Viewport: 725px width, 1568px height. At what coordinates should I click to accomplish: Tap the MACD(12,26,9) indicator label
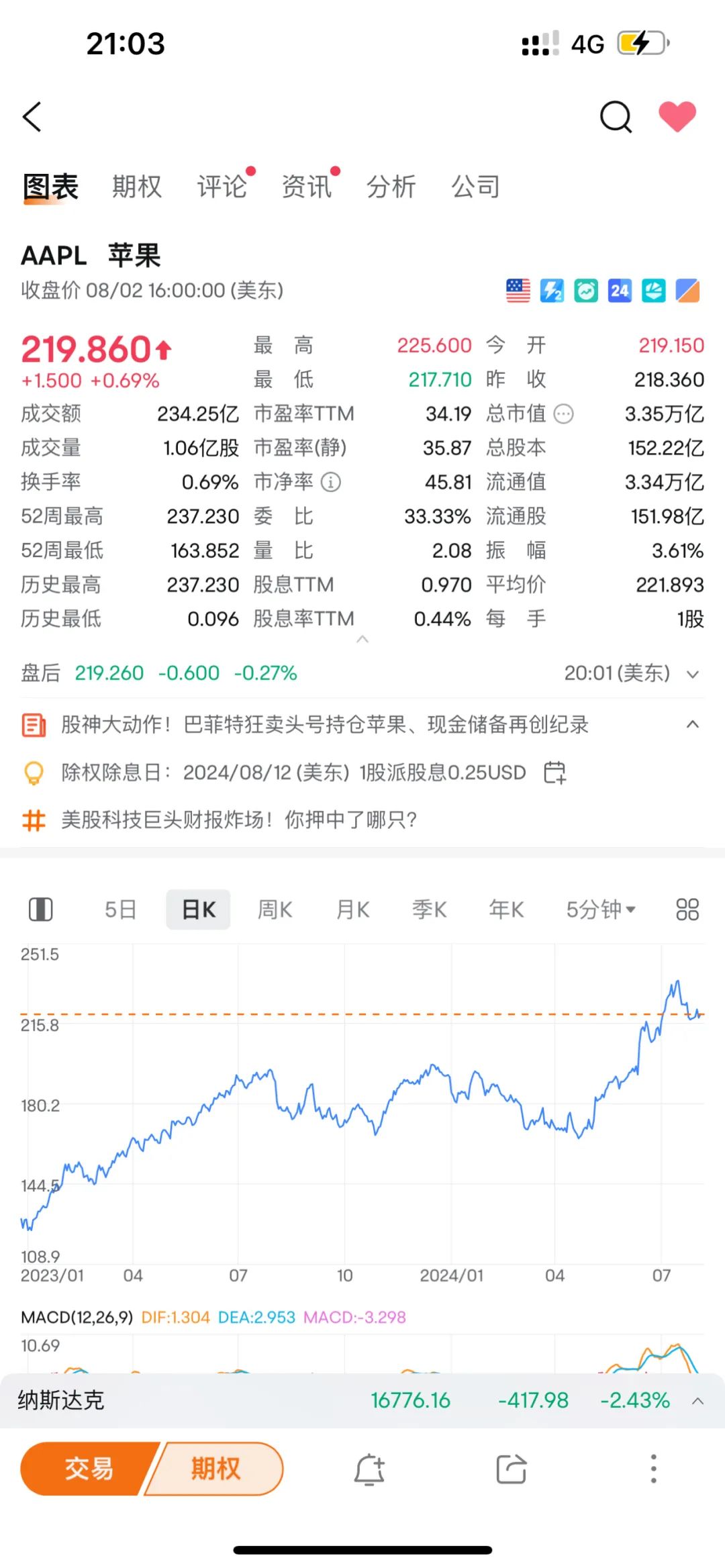pos(77,1317)
